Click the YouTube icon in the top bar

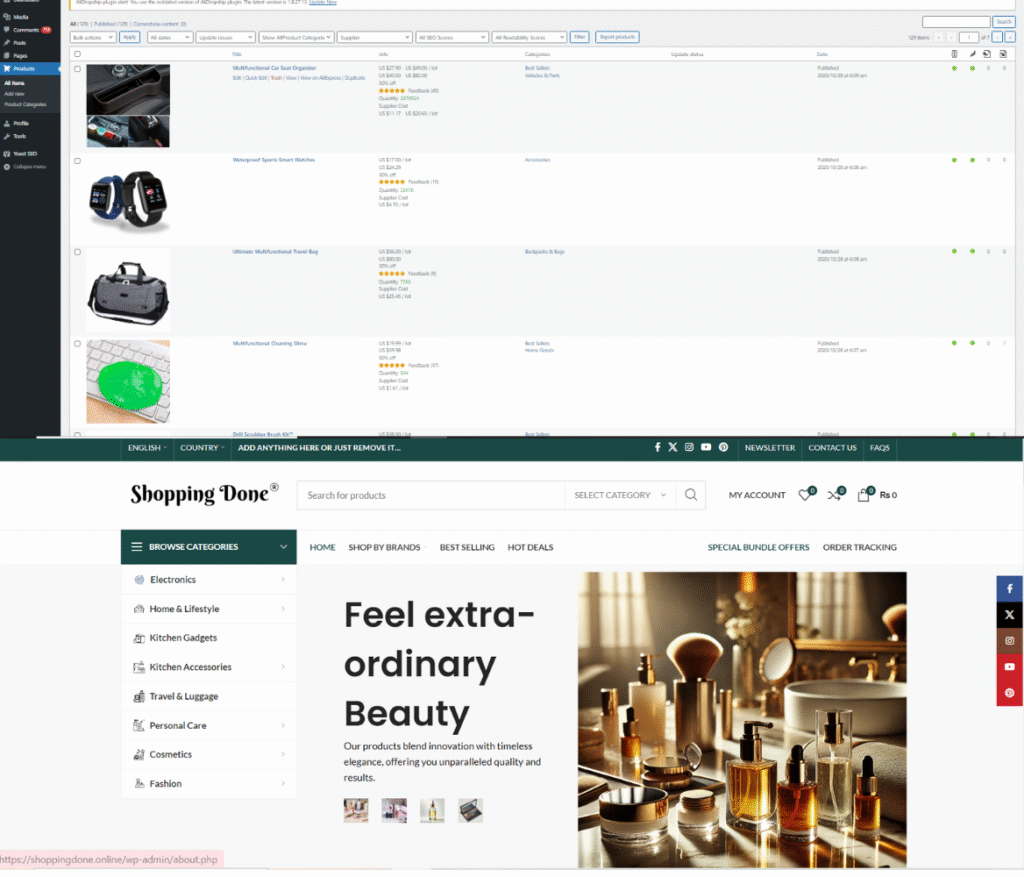(706, 448)
